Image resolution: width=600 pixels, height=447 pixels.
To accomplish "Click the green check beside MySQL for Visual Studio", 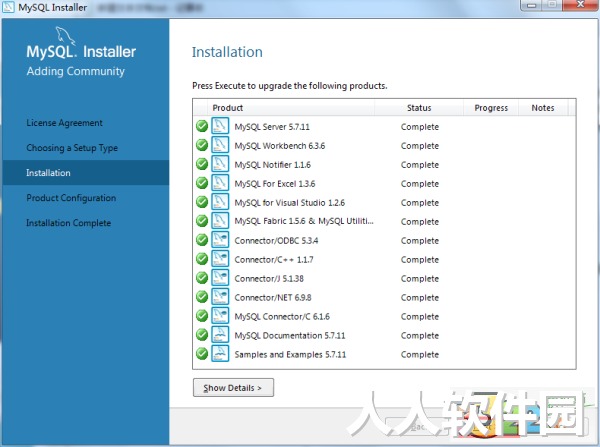I will pyautogui.click(x=202, y=202).
